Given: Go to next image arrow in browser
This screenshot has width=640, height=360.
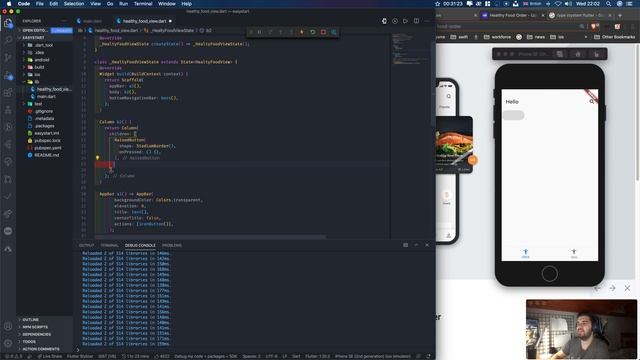Looking at the screenshot, I should point(612,288).
